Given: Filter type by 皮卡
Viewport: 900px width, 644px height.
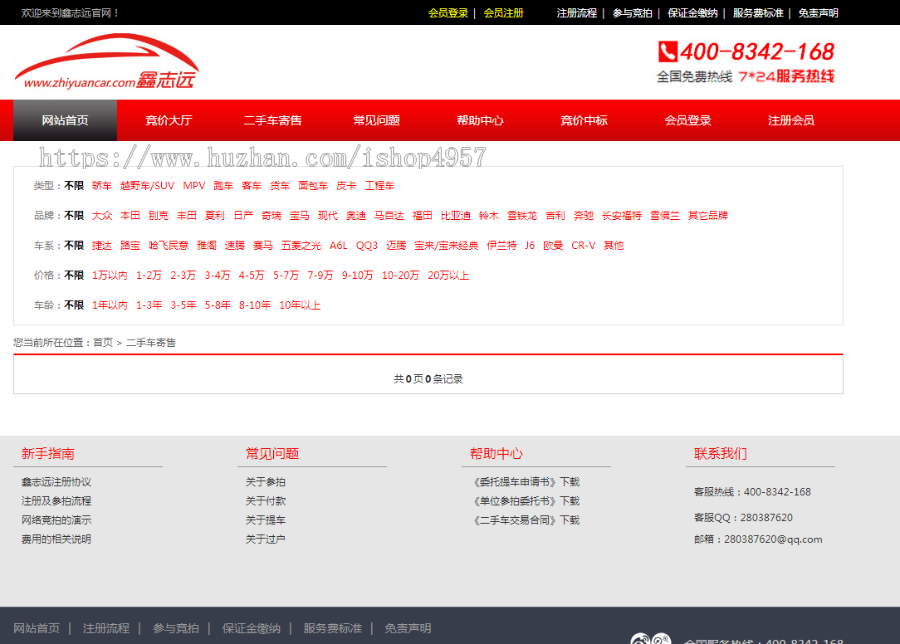Looking at the screenshot, I should click(x=346, y=186).
